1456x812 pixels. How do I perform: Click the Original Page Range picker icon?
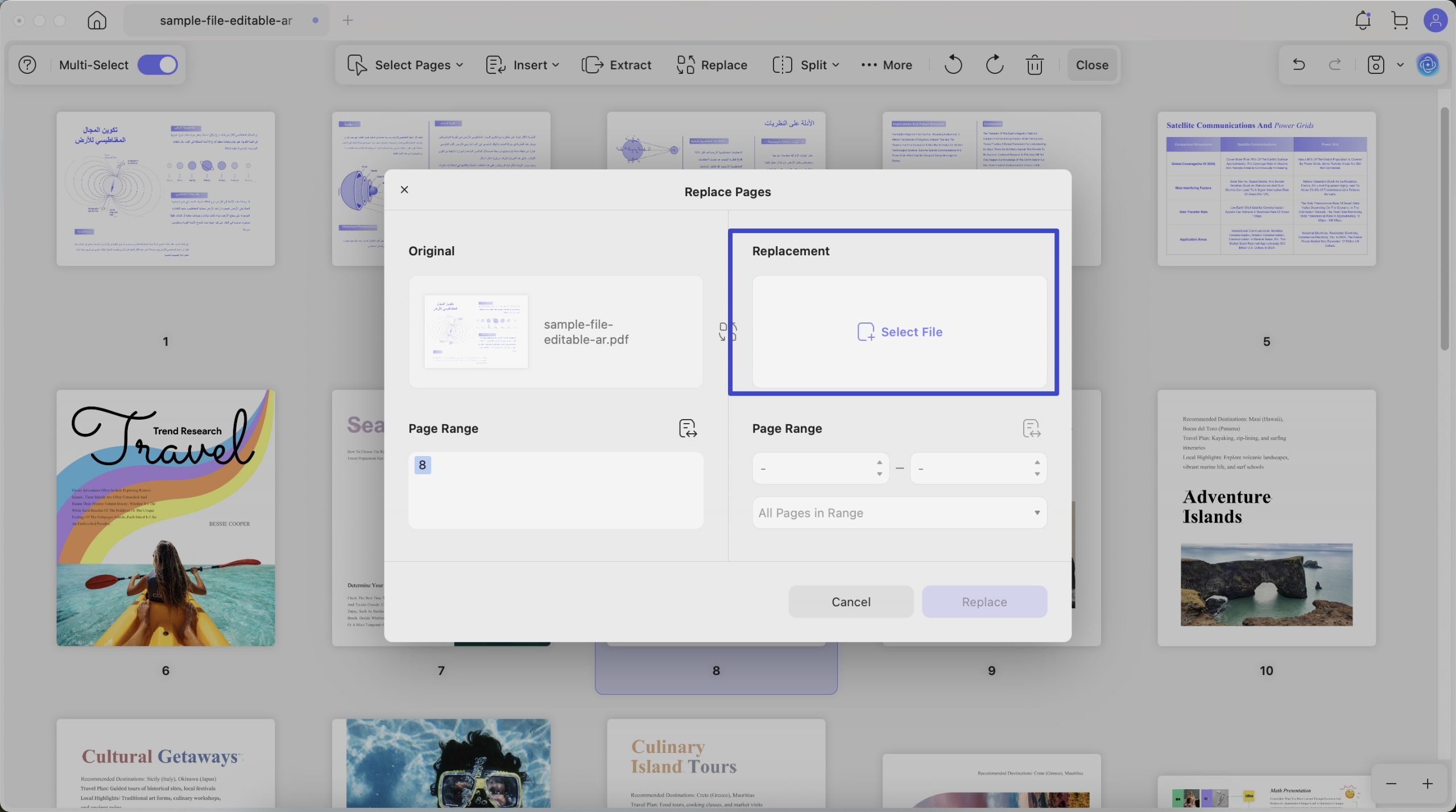pos(688,428)
